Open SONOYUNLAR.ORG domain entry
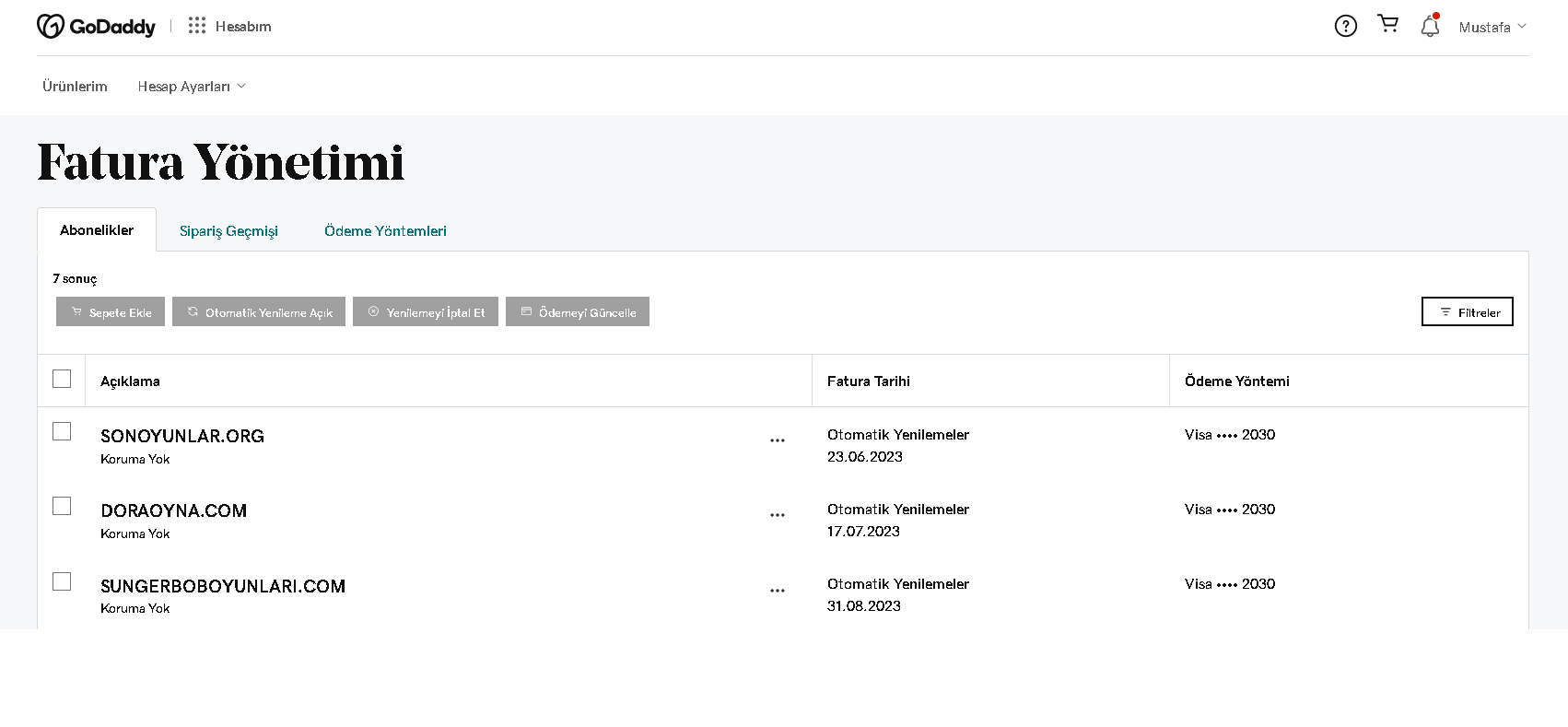The width and height of the screenshot is (1568, 727). 182,436
